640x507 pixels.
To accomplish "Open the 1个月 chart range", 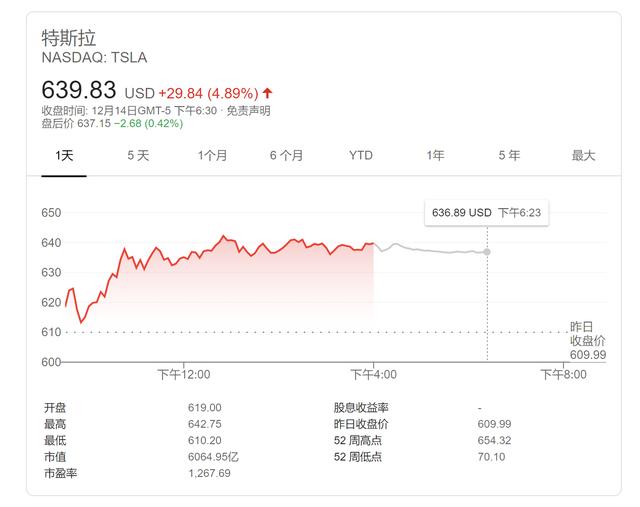I will (212, 156).
